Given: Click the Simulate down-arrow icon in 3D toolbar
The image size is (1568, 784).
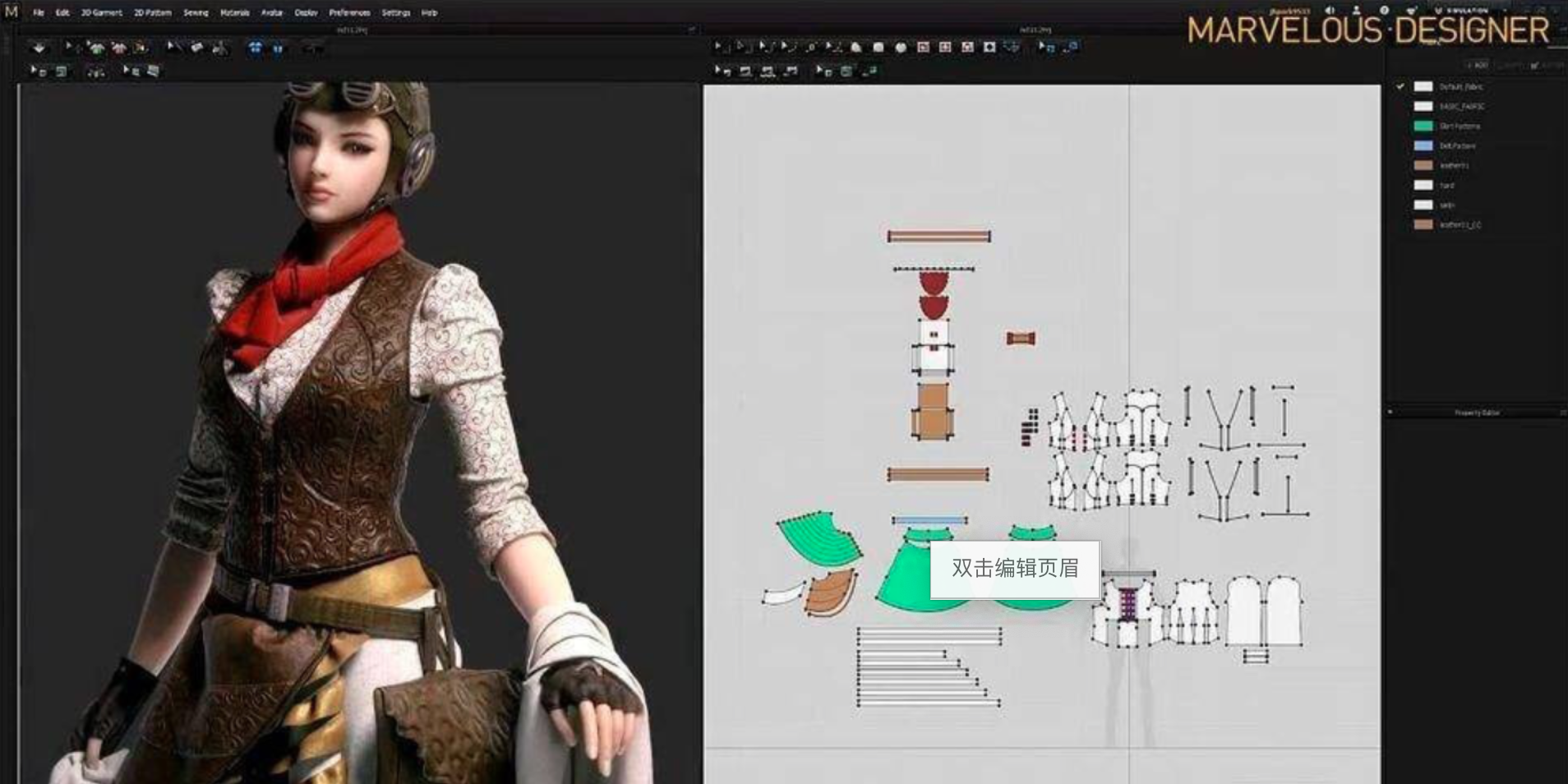Looking at the screenshot, I should (39, 48).
